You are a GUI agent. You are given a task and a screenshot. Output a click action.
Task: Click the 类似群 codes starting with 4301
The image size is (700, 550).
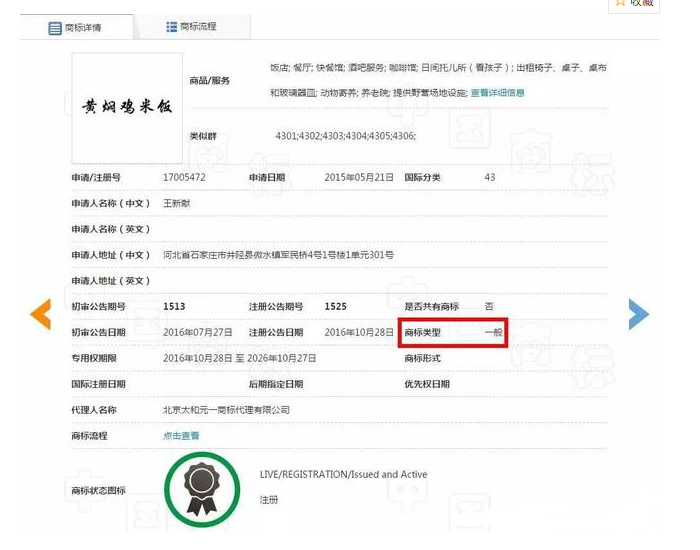coord(345,135)
